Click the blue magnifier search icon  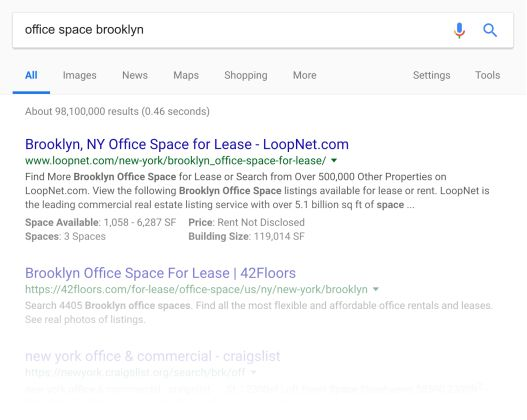(x=490, y=30)
